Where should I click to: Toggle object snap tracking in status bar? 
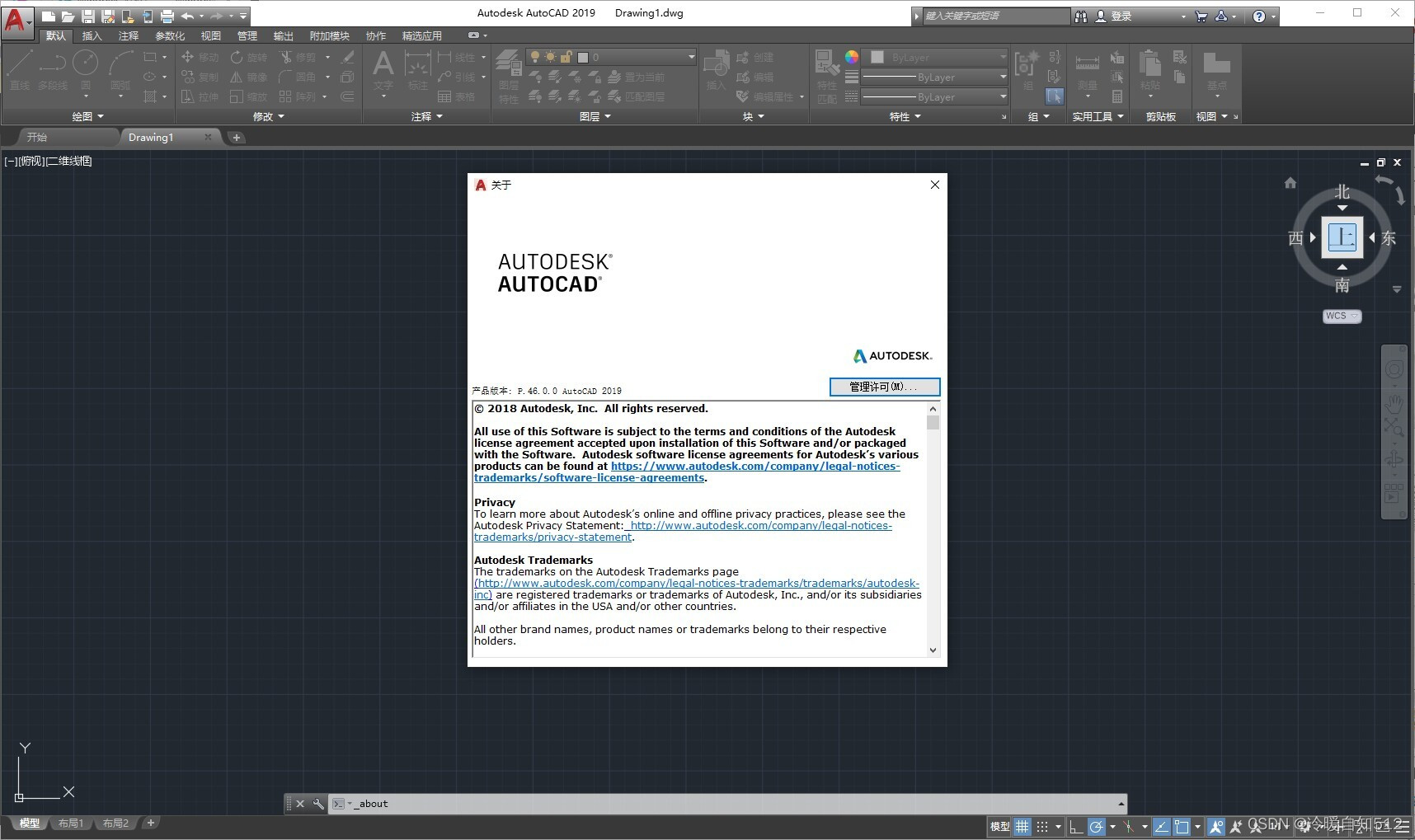point(1161,826)
